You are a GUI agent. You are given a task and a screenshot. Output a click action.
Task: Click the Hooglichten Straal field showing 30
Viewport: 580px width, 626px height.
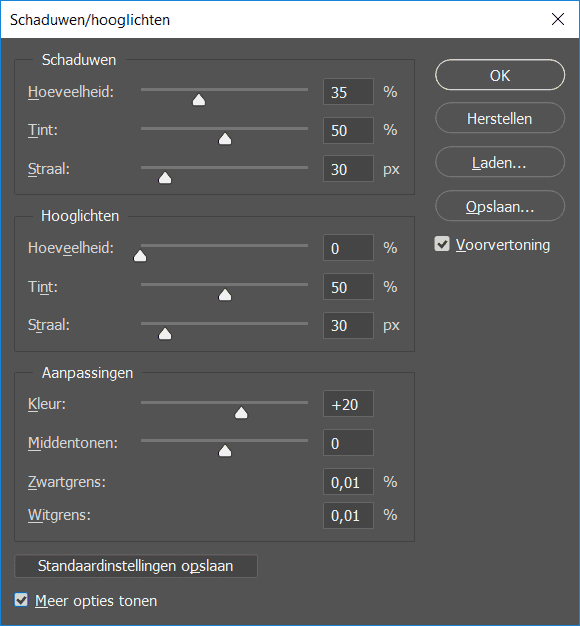click(x=348, y=325)
